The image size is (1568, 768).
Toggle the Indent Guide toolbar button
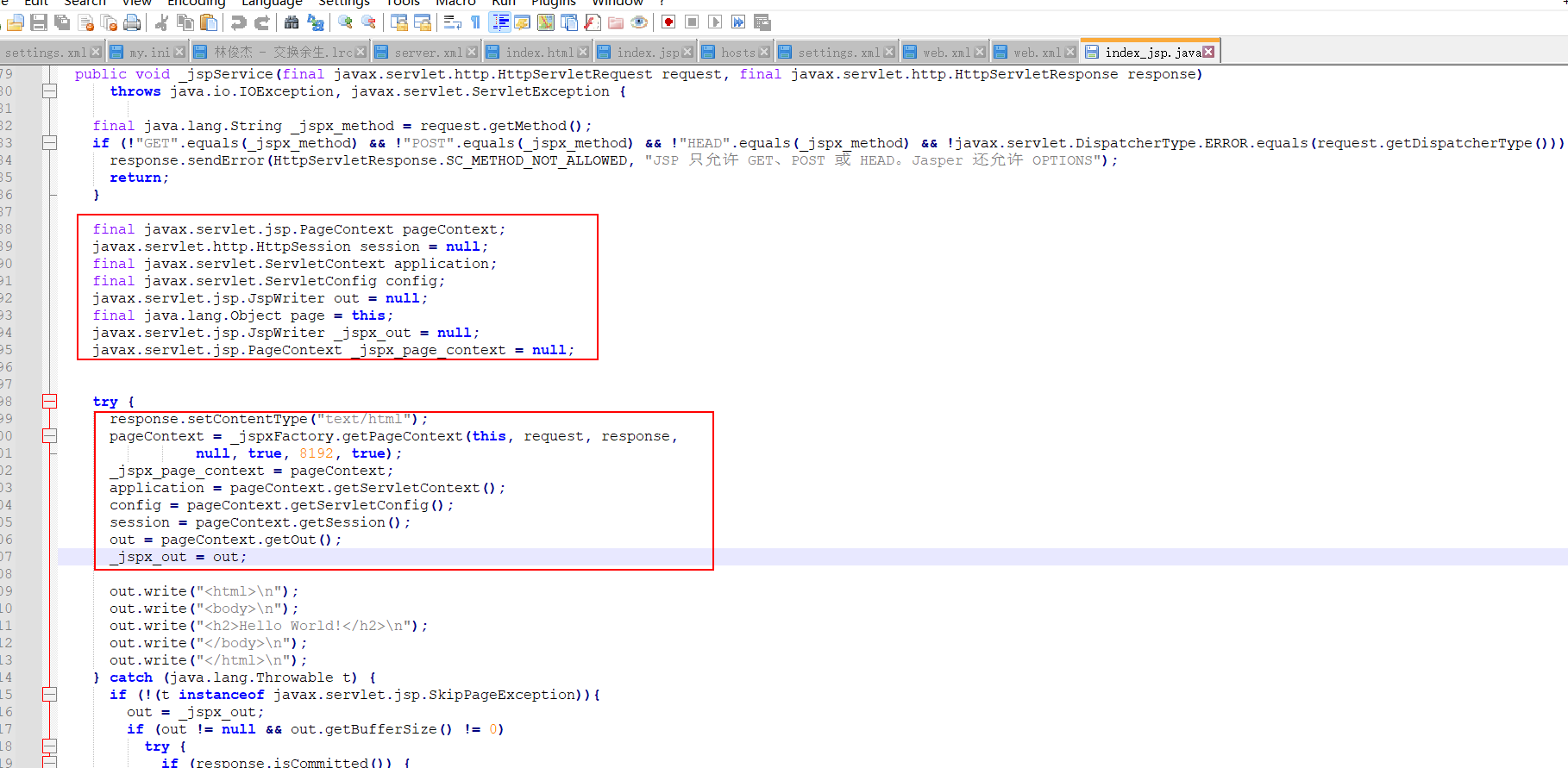pos(500,22)
